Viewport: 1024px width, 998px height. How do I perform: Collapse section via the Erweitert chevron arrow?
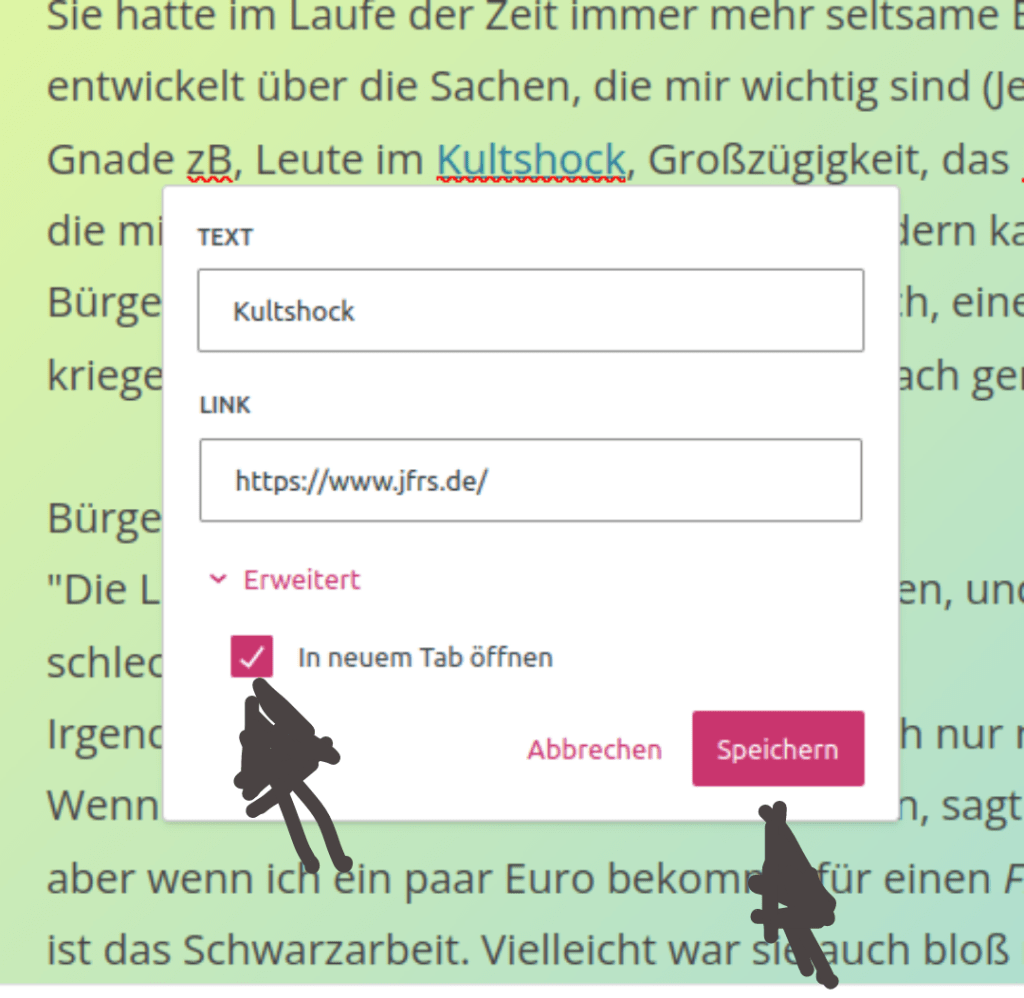pos(217,580)
